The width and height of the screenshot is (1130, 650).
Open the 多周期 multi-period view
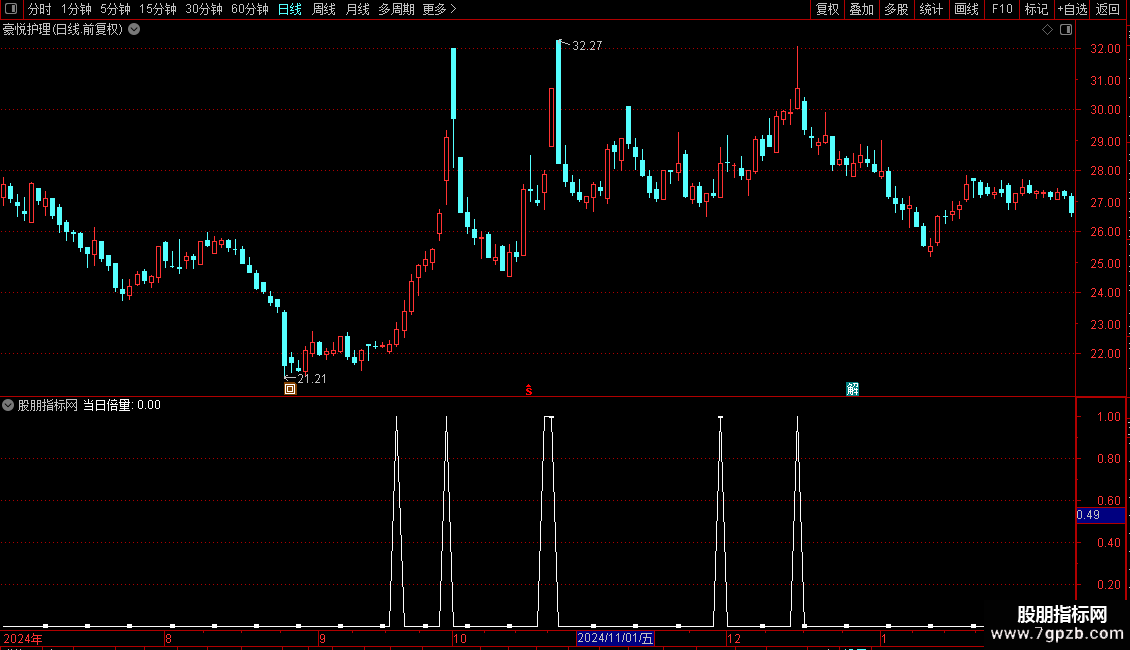point(396,9)
